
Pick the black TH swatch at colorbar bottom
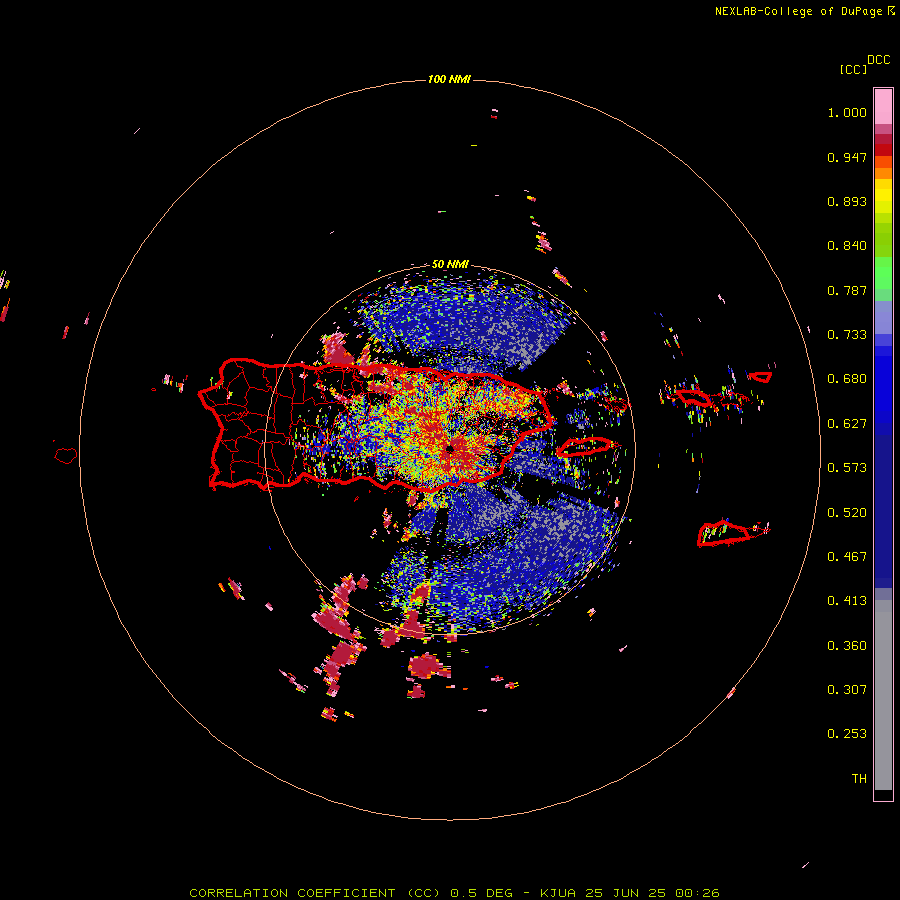[x=883, y=794]
